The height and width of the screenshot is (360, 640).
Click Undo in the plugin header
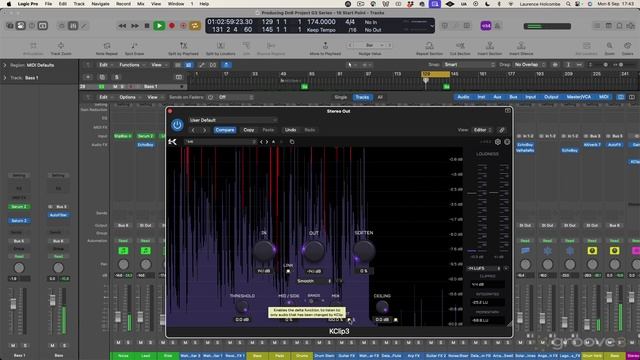[x=290, y=130]
